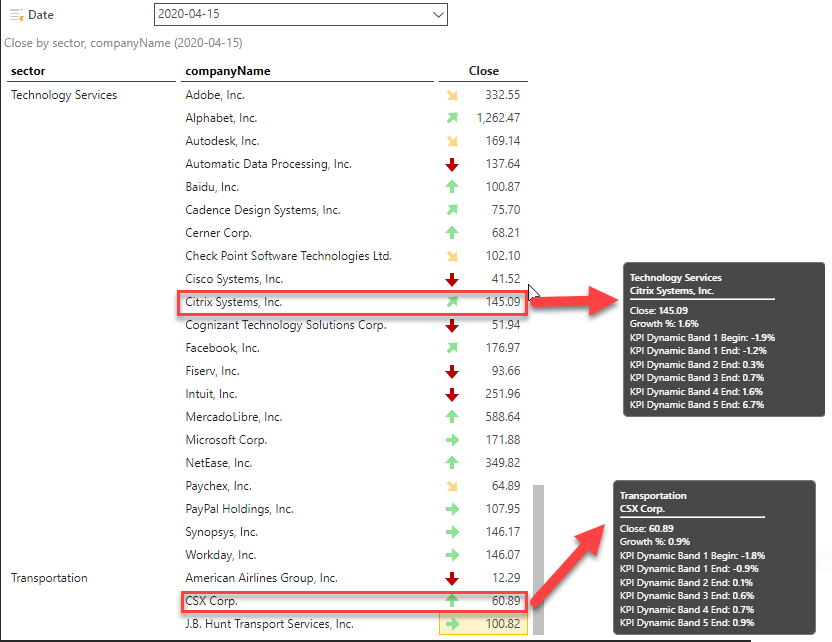Select the PayPal Holdings, Inc. name
832x642 pixels.
239,509
